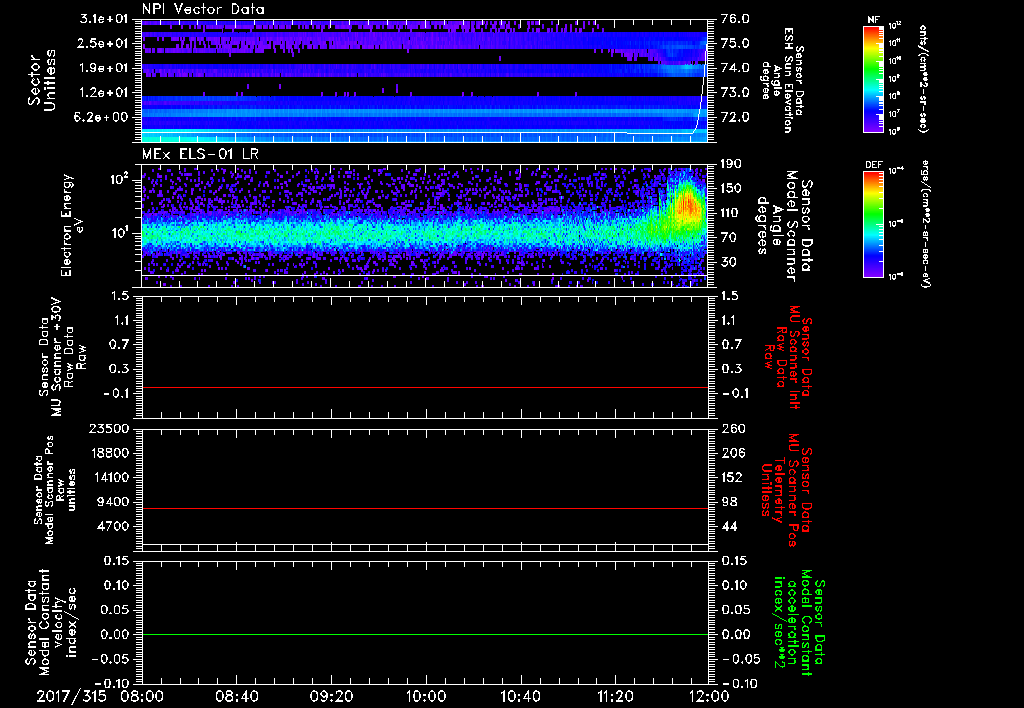This screenshot has height=708, width=1024.
Task: Click the 2017/315 date label
Action: tap(70, 695)
